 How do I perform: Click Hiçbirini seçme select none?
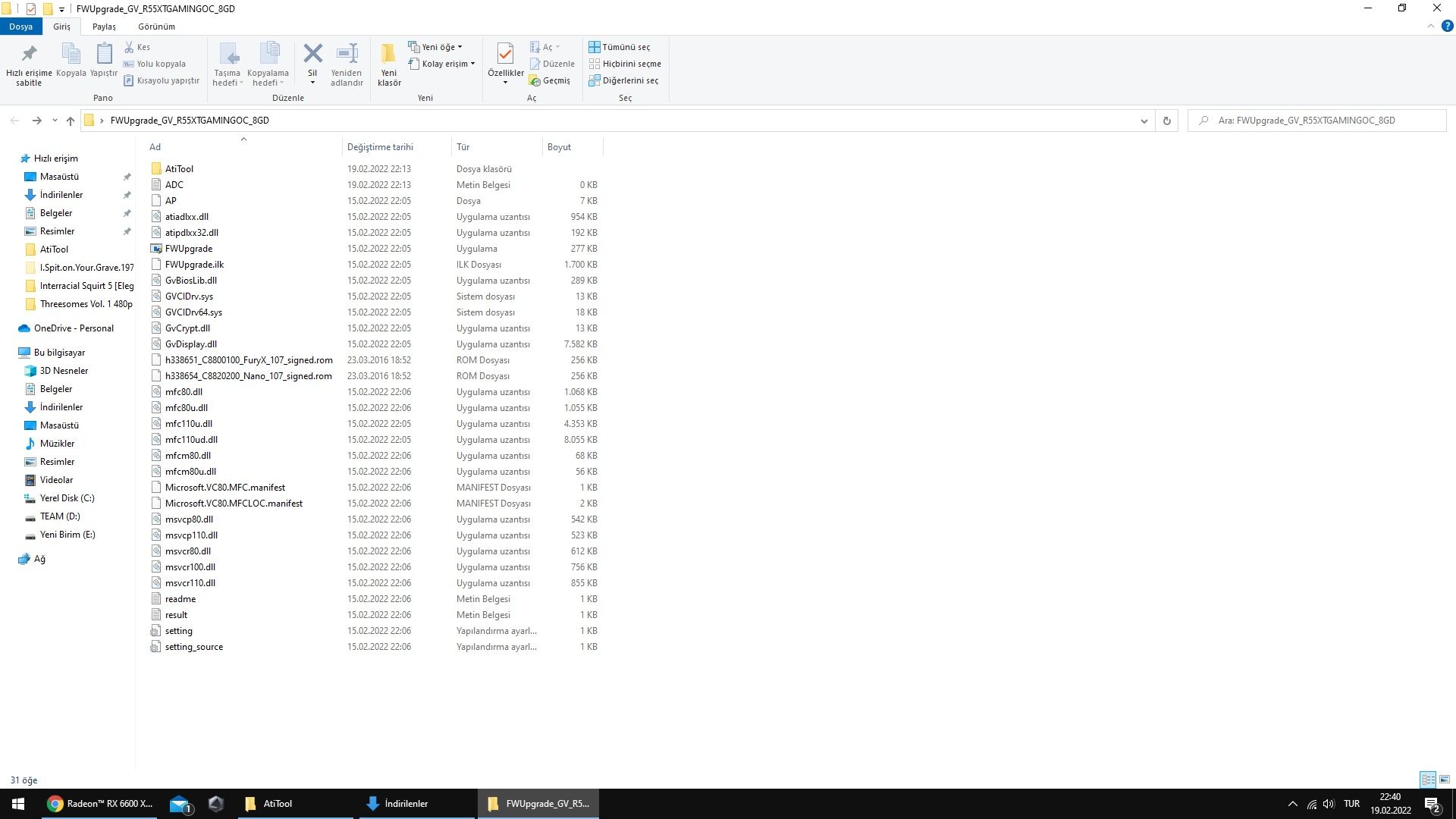click(624, 64)
